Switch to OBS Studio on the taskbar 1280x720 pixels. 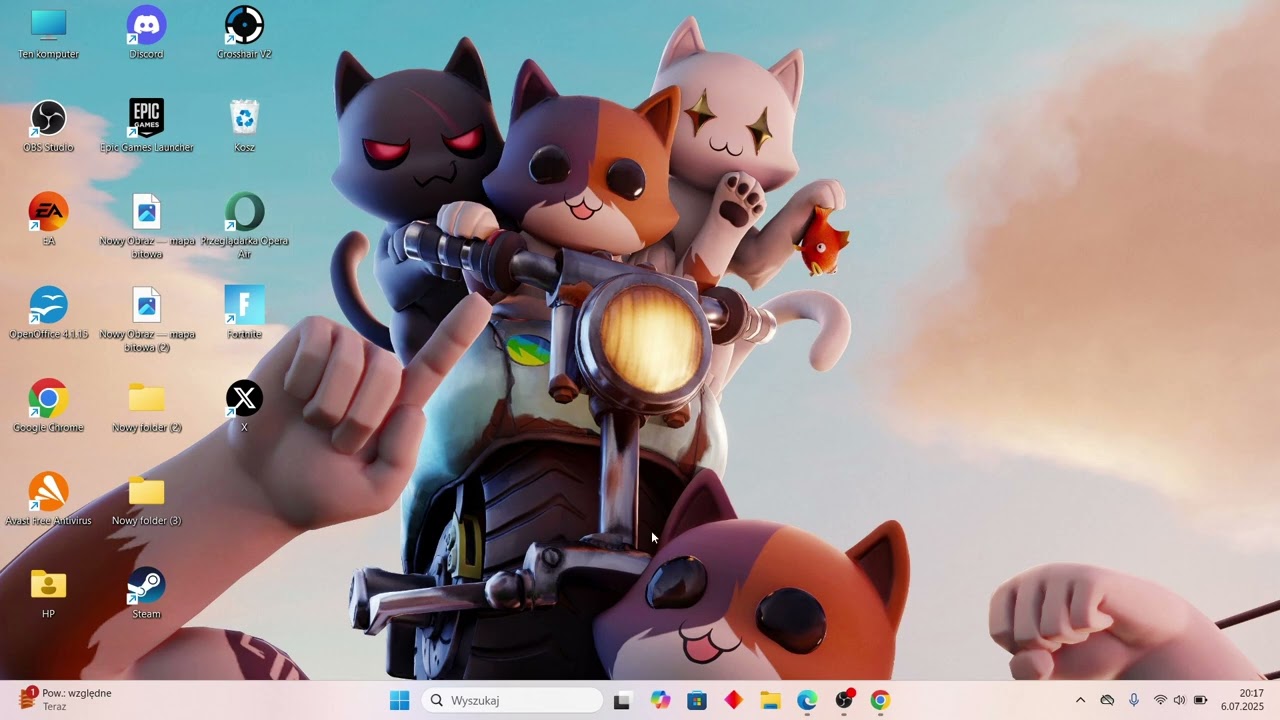(x=844, y=700)
